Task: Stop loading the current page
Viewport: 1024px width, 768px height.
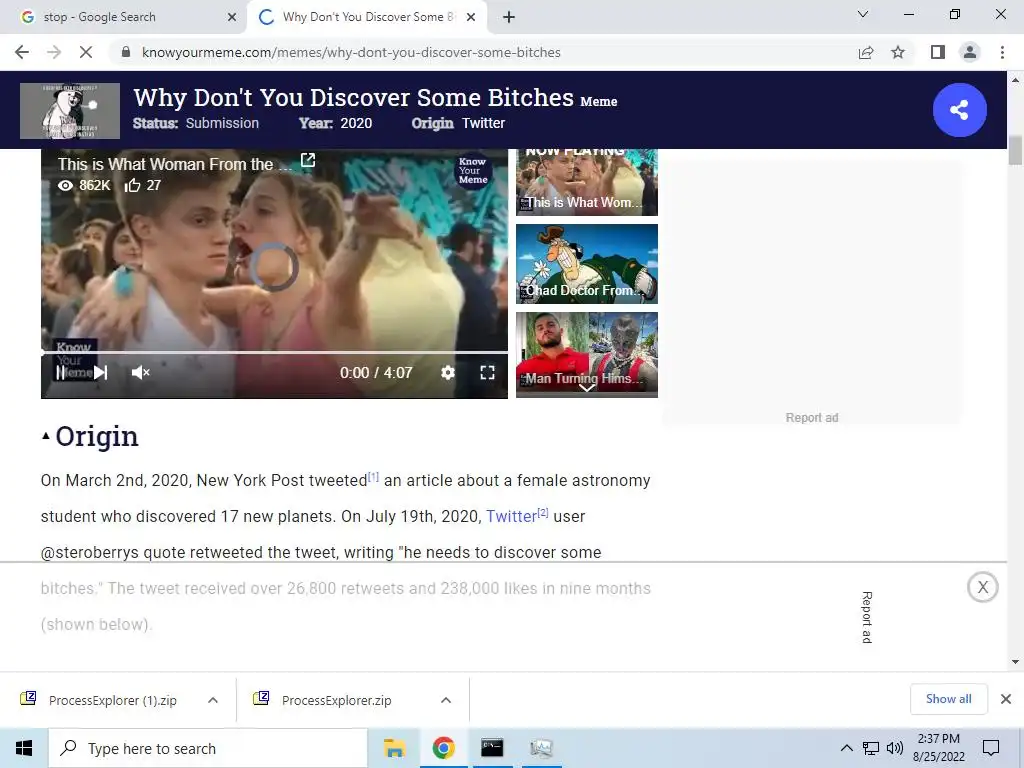Action: point(86,52)
